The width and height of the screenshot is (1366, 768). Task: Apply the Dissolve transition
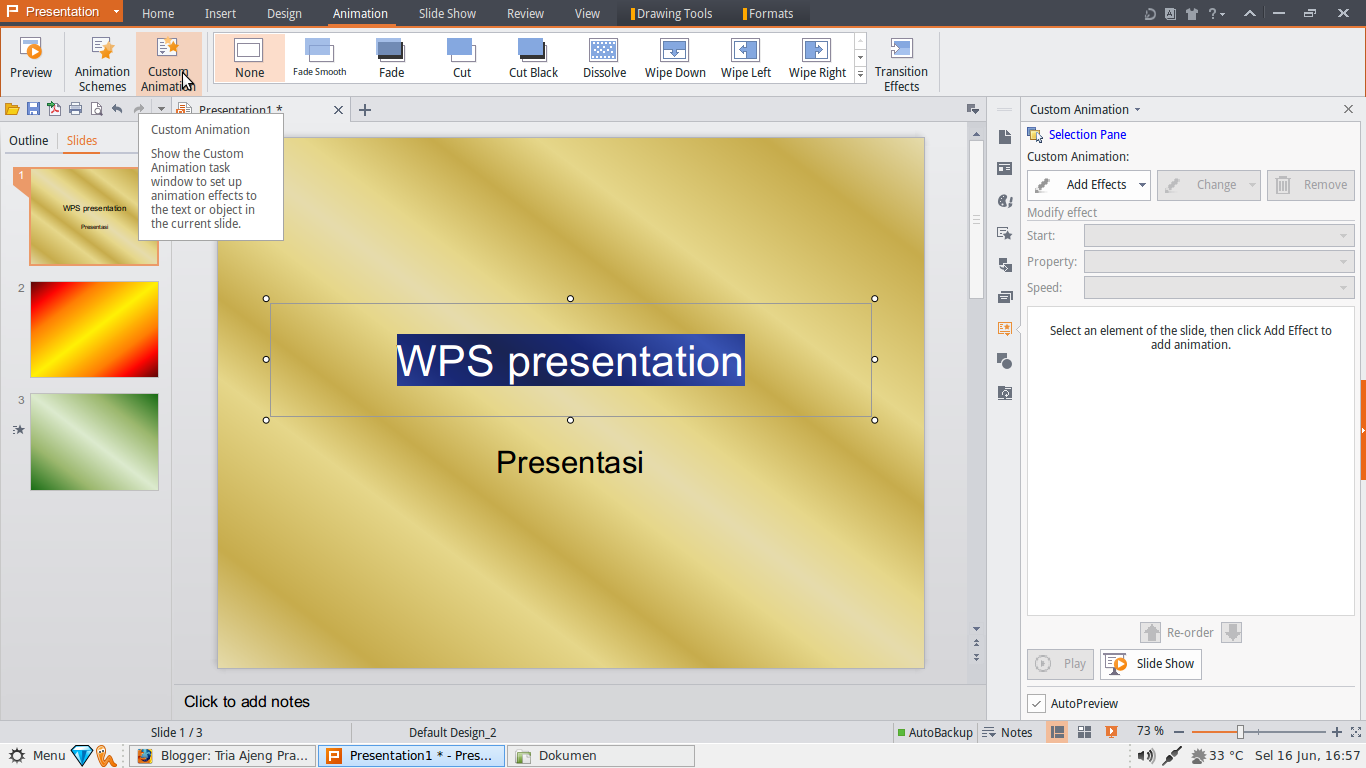pyautogui.click(x=604, y=57)
